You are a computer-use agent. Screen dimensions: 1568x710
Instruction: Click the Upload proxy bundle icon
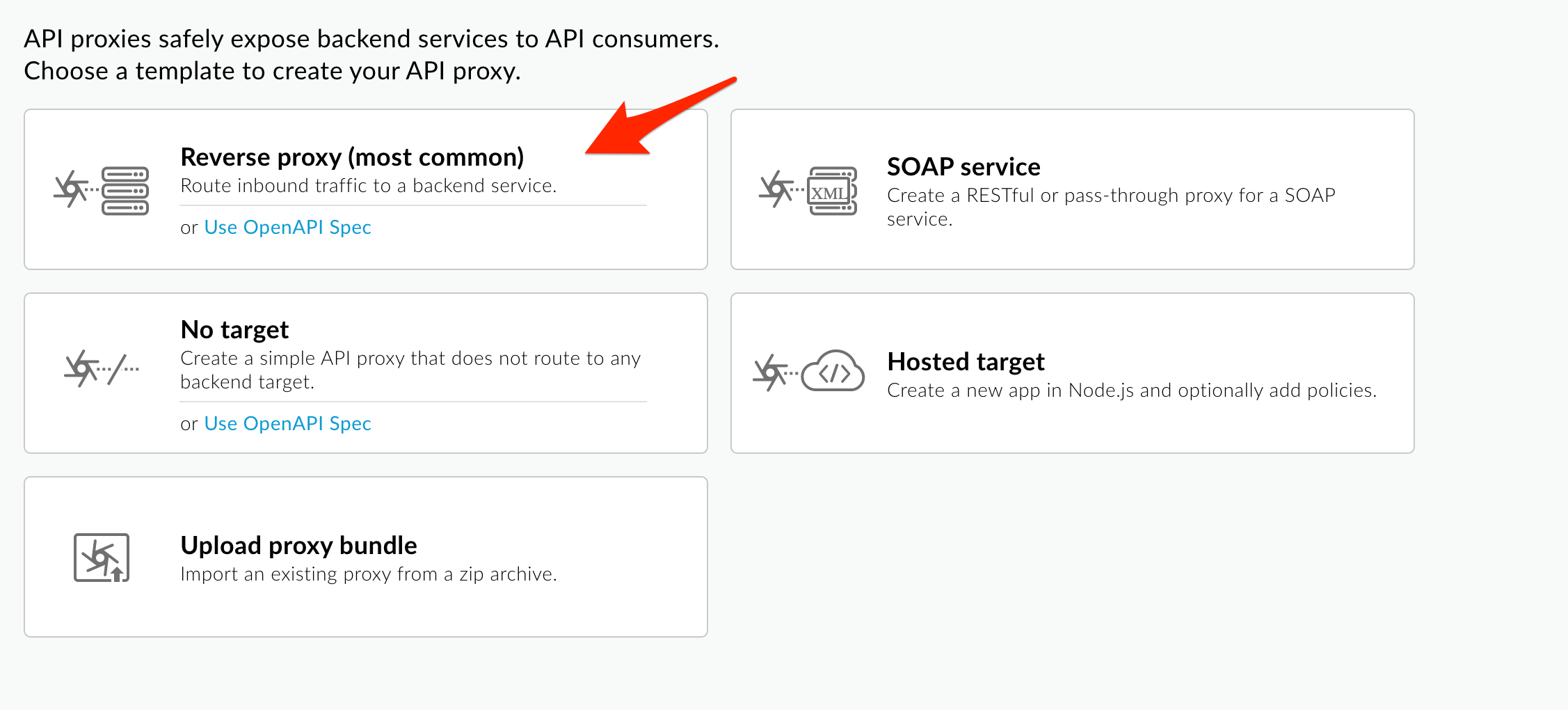(102, 558)
